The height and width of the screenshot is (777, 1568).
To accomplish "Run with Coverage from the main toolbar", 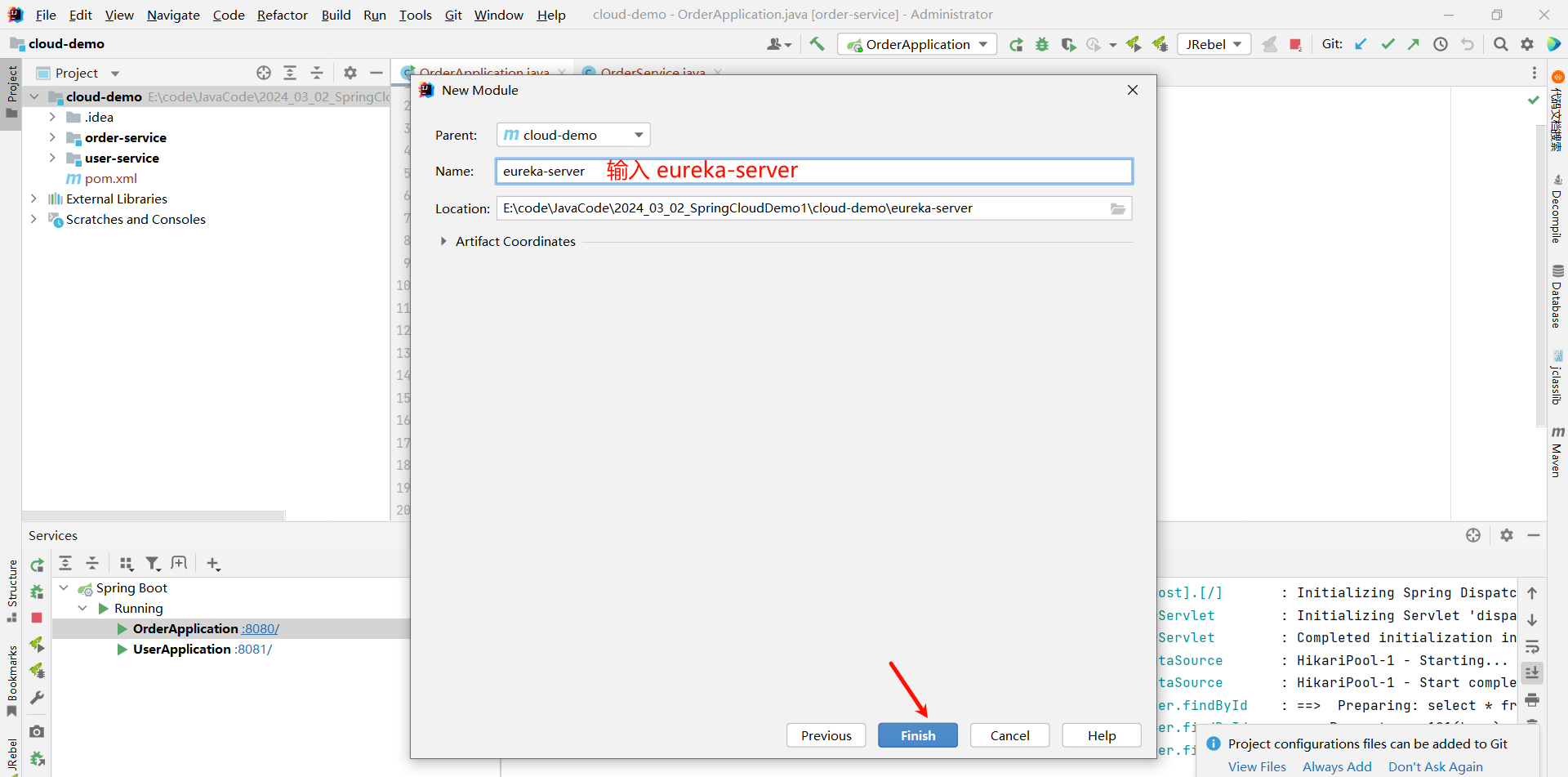I will (1068, 44).
